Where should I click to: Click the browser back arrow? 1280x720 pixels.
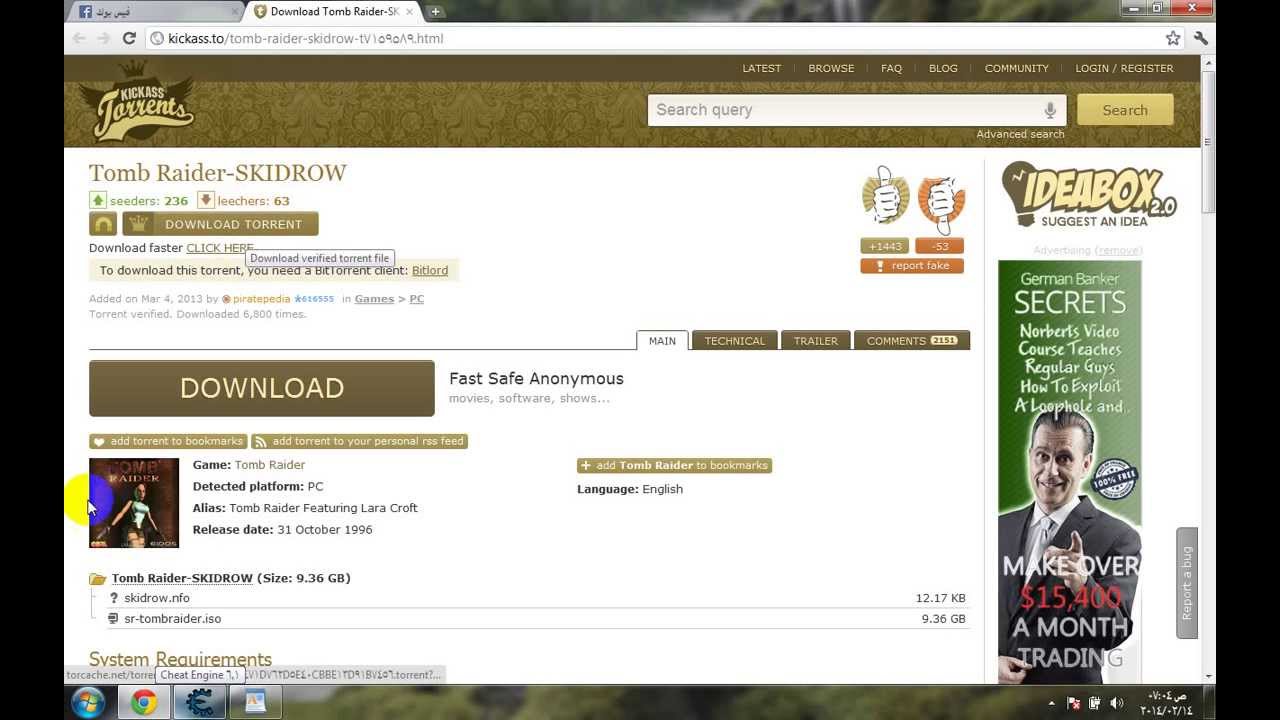pos(79,38)
